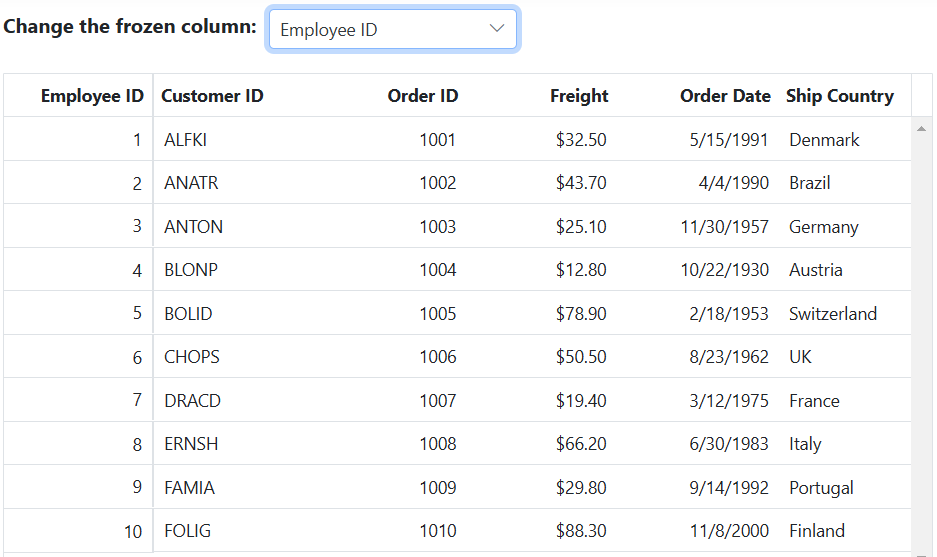Click order ID cell 1006
This screenshot has width=937, height=557.
point(437,357)
